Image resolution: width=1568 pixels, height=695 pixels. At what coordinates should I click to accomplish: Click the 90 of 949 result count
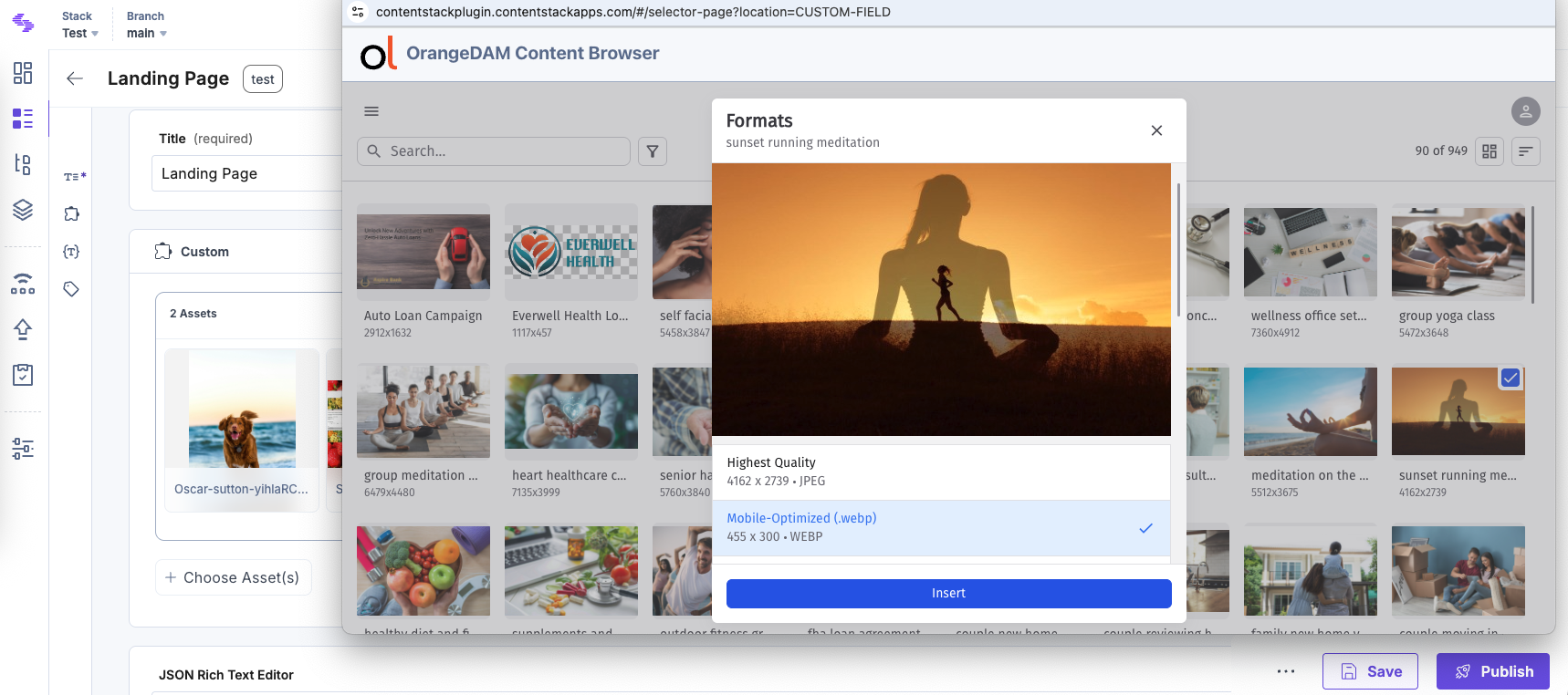1441,151
